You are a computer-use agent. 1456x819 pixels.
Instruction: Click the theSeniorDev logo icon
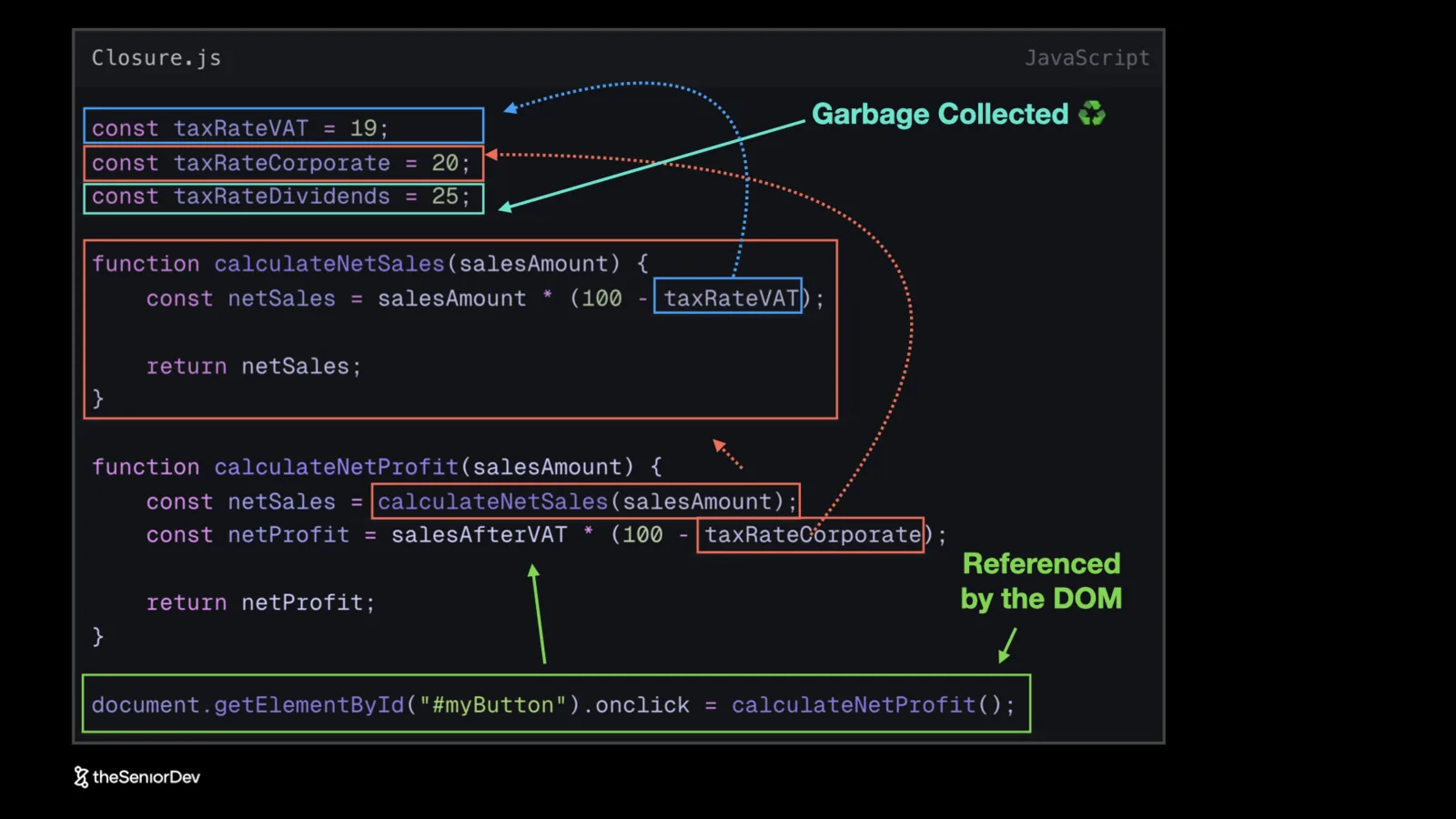pos(81,777)
